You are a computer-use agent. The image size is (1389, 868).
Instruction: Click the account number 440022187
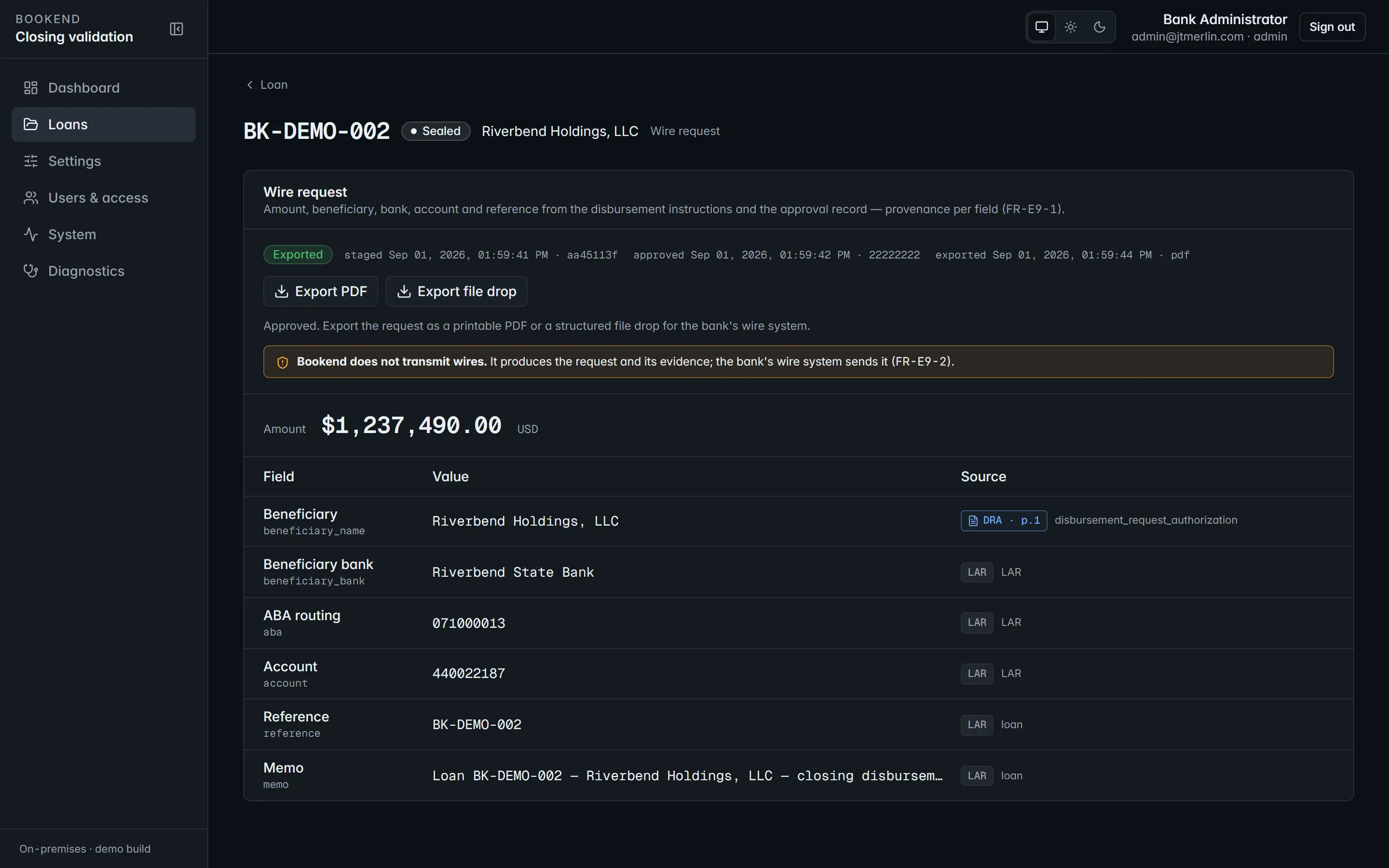(468, 674)
